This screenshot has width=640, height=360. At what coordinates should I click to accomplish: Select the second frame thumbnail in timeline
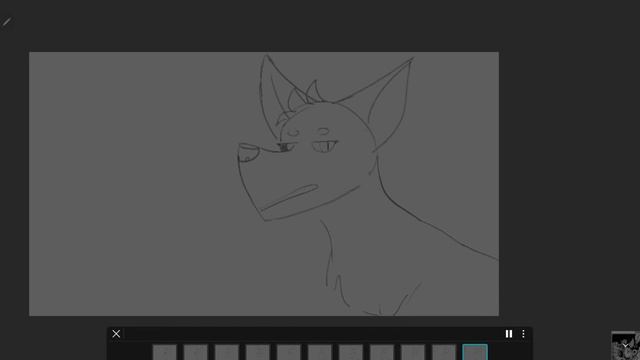[x=196, y=352]
